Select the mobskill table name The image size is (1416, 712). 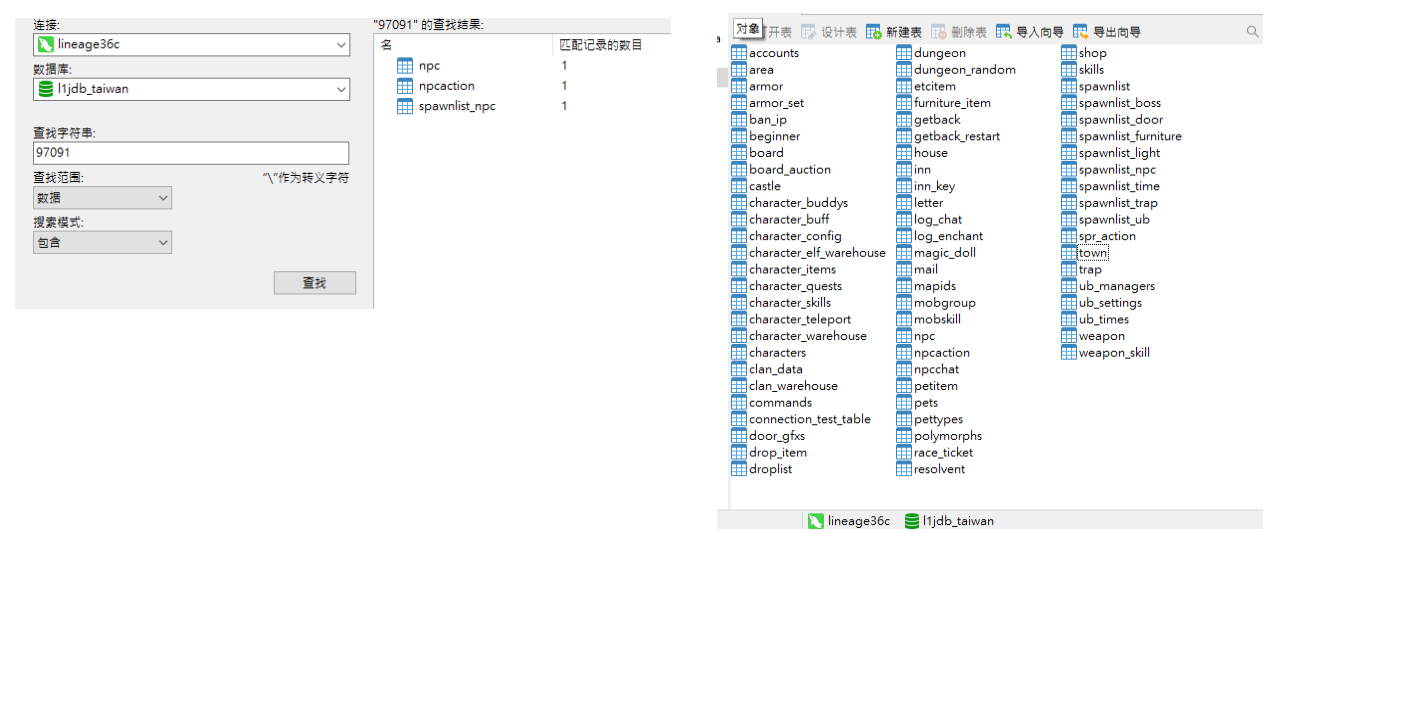click(x=937, y=319)
